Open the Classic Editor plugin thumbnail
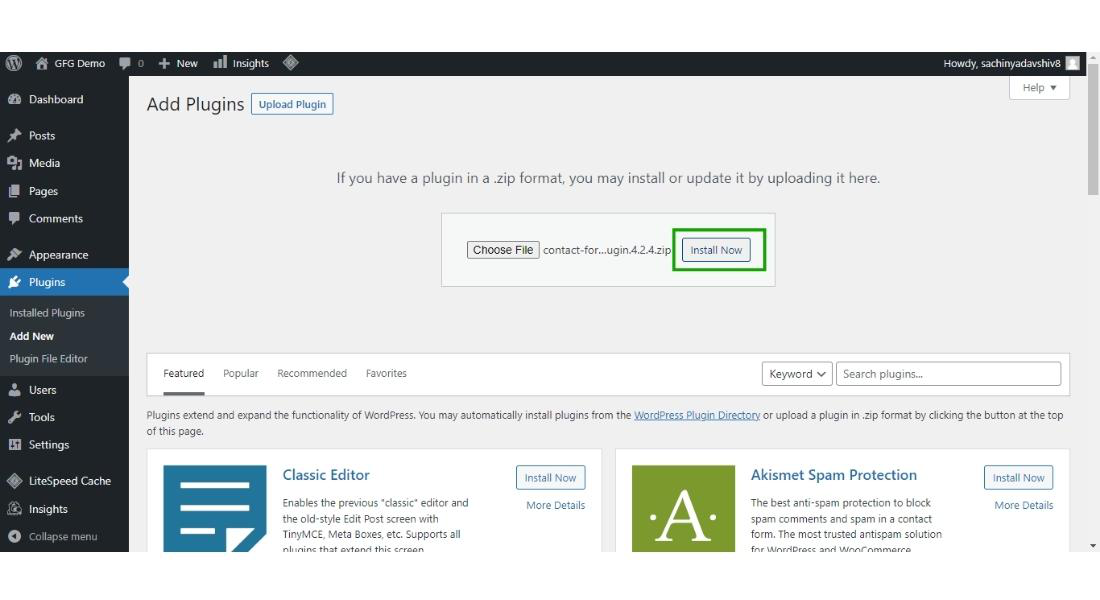 click(215, 508)
